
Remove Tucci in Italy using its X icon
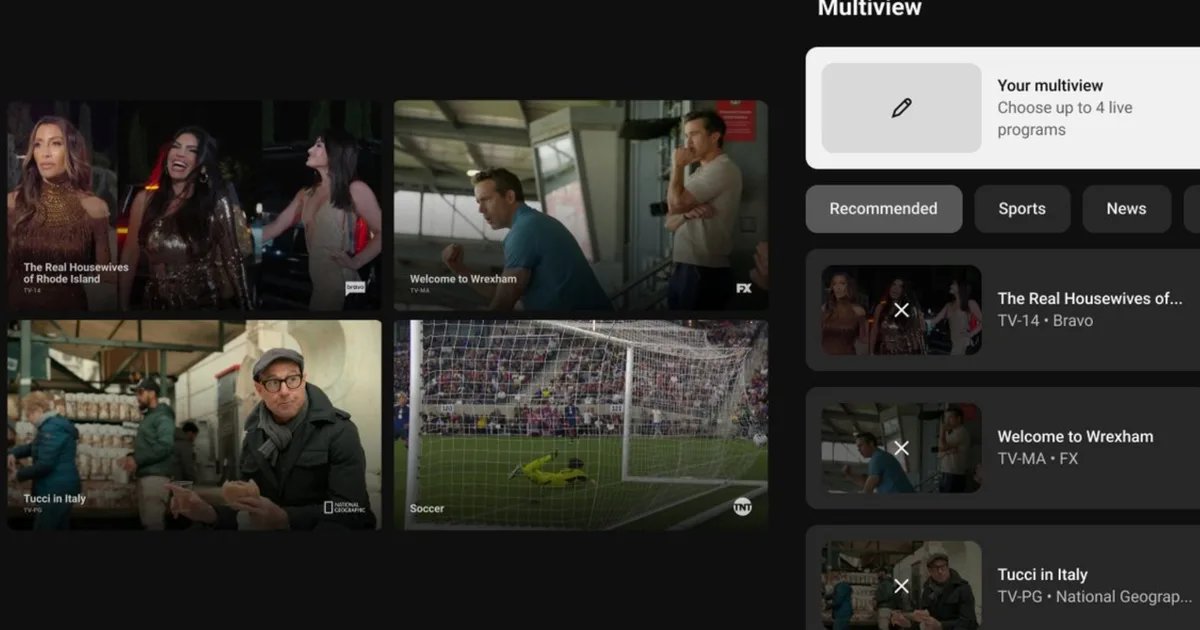click(901, 586)
